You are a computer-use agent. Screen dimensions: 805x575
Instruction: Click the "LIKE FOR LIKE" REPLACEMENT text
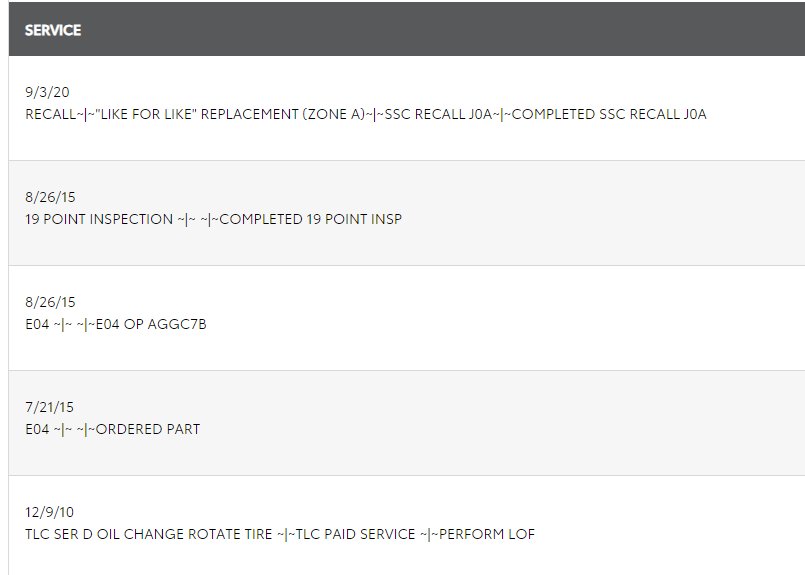[x=198, y=114]
